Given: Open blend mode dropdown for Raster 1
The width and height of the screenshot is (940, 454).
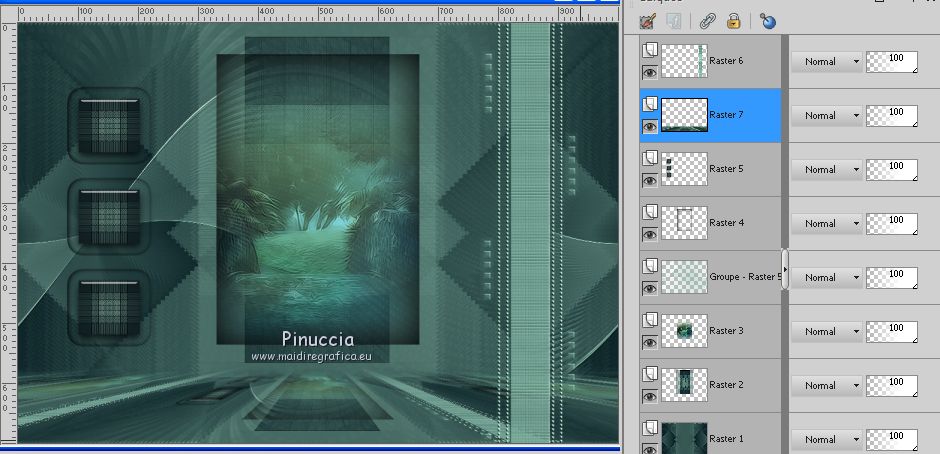Looking at the screenshot, I should pyautogui.click(x=827, y=439).
